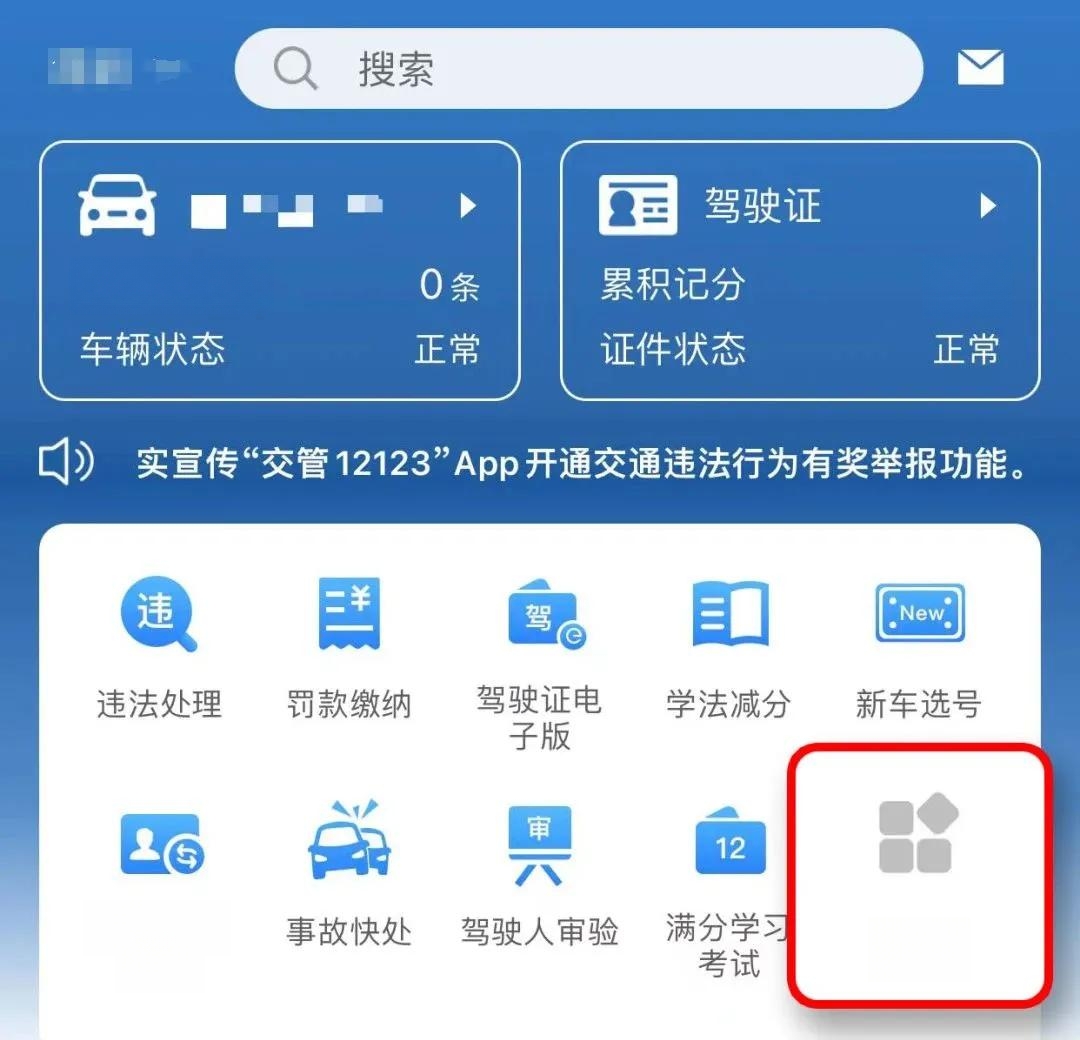The height and width of the screenshot is (1040, 1080).
Task: Open the gray more-services grid icon
Action: (x=919, y=833)
